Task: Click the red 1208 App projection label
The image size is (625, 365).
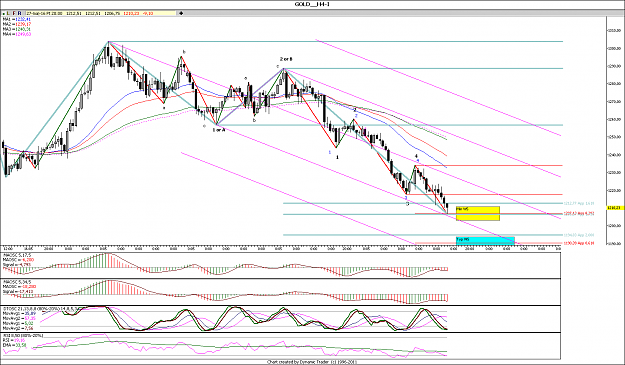Action: 580,214
